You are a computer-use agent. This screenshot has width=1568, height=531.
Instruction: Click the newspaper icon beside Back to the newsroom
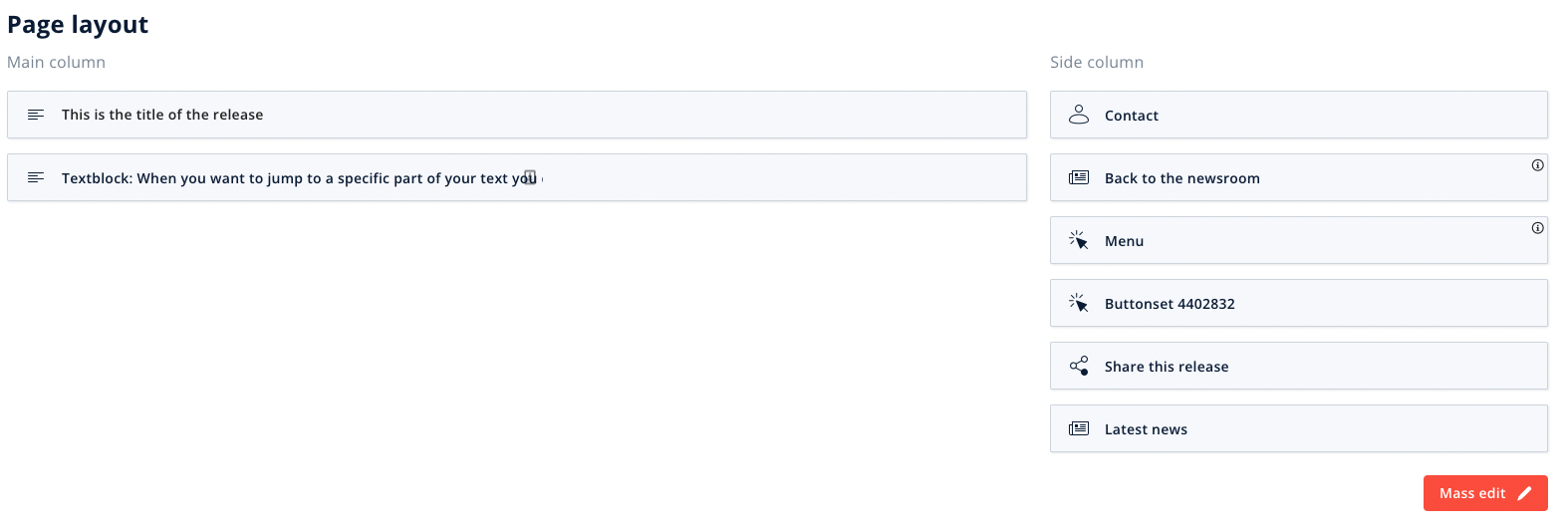click(x=1079, y=177)
